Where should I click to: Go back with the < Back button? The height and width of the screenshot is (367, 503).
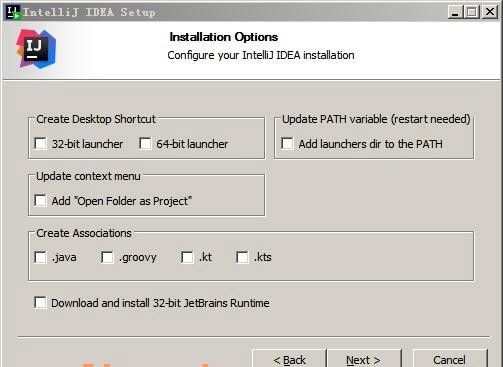click(x=289, y=359)
